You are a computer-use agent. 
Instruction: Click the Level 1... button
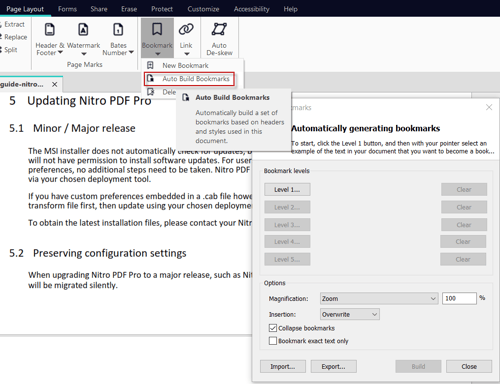pos(287,189)
